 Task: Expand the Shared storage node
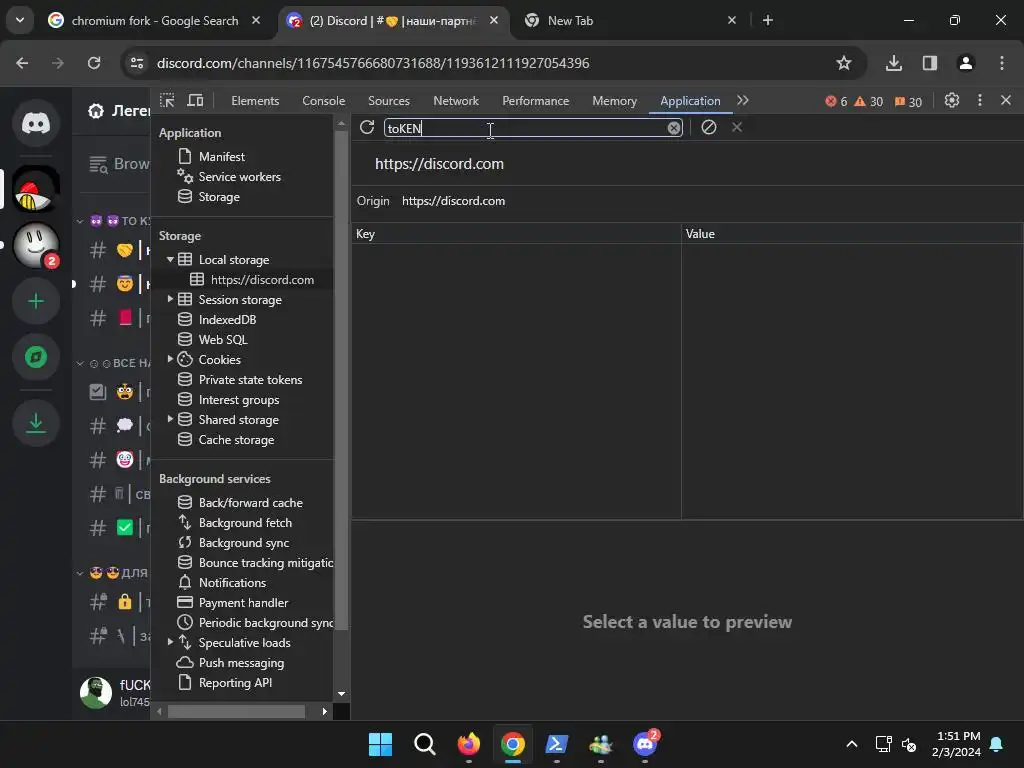pyautogui.click(x=170, y=419)
